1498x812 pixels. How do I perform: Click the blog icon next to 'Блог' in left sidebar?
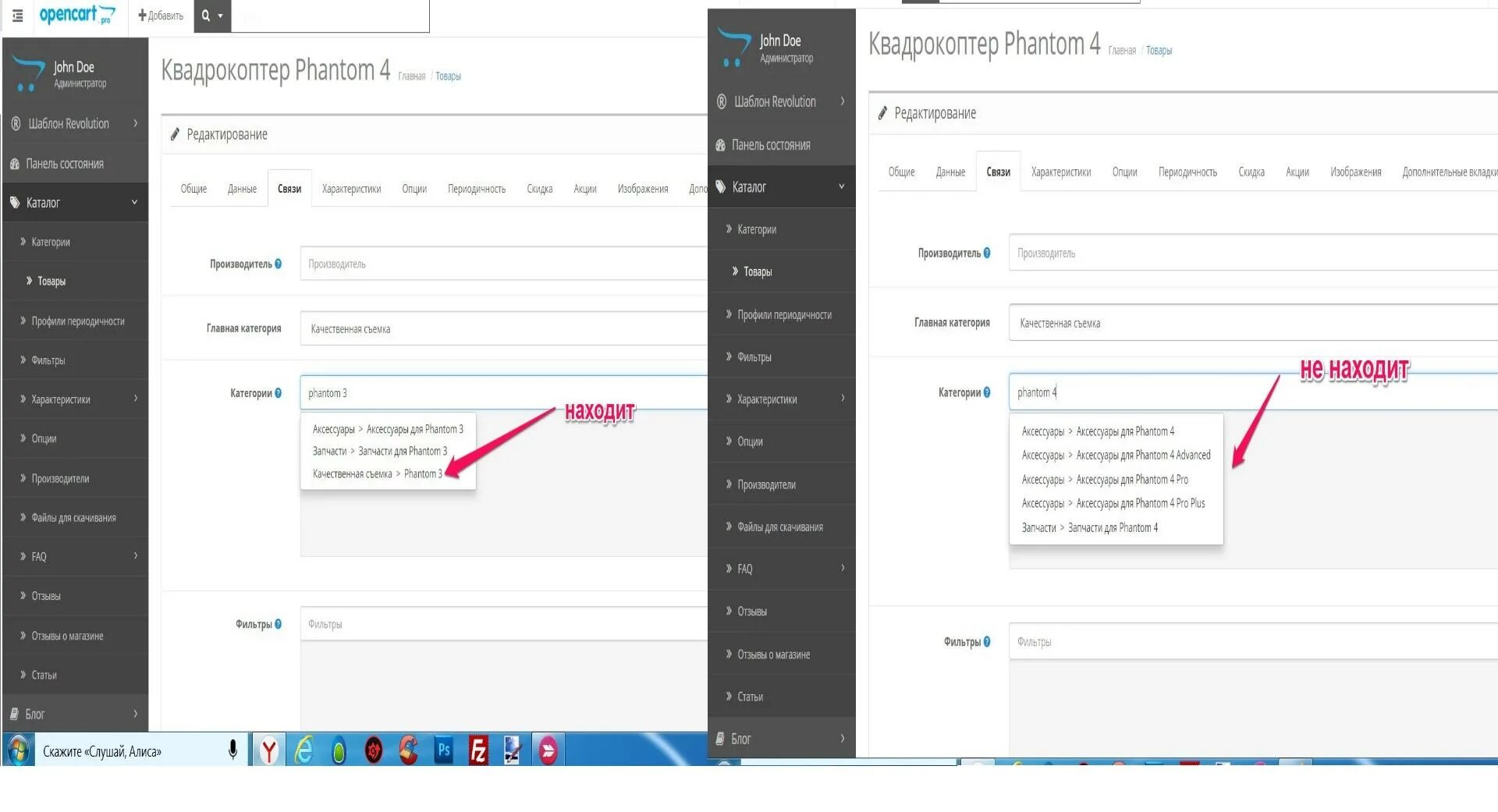15,714
